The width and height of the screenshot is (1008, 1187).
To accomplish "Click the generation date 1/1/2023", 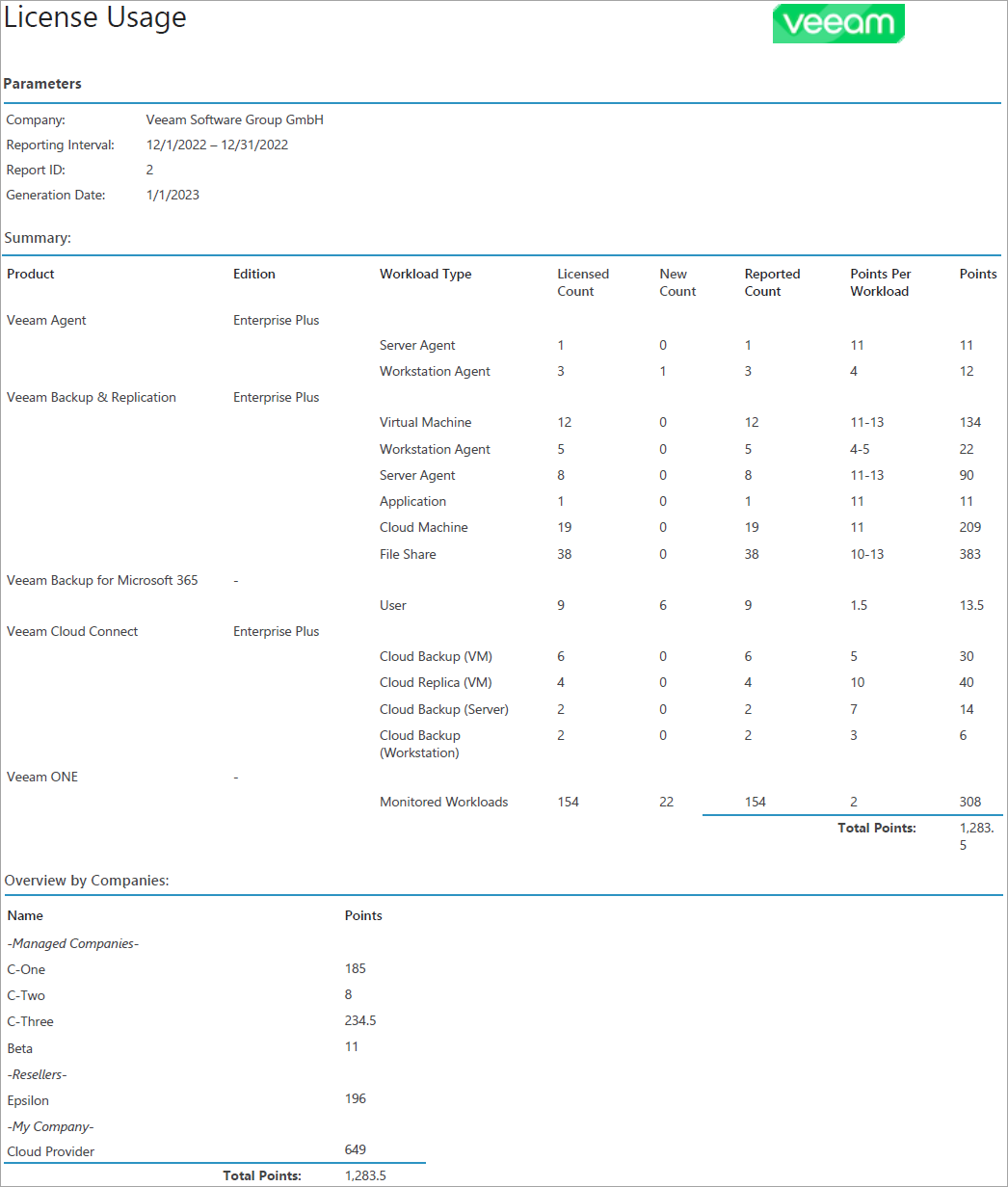I will (172, 195).
